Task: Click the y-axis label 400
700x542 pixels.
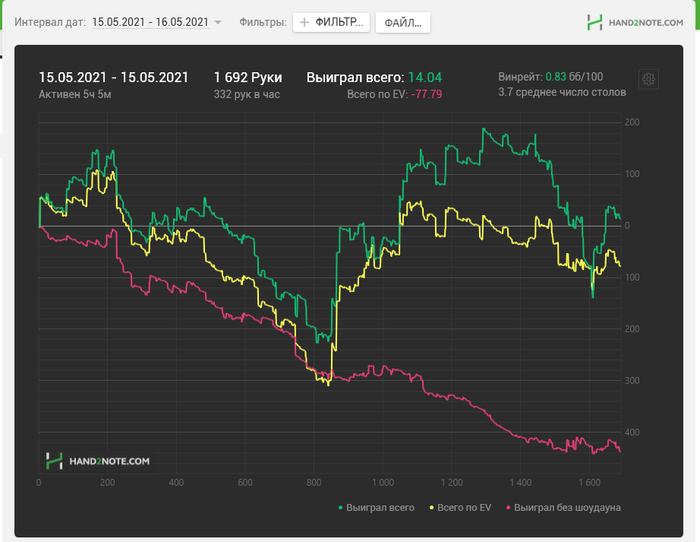Action: tap(632, 432)
